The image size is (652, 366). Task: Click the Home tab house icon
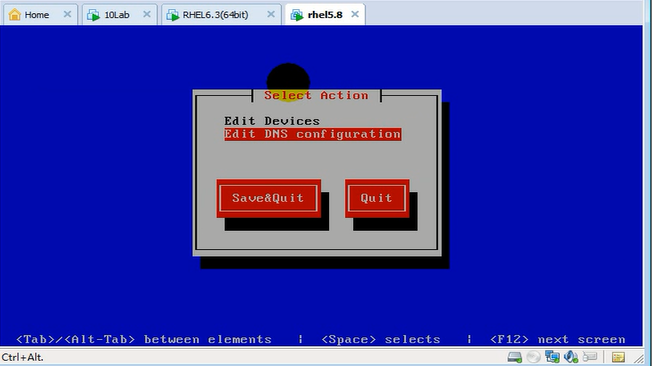pos(15,15)
